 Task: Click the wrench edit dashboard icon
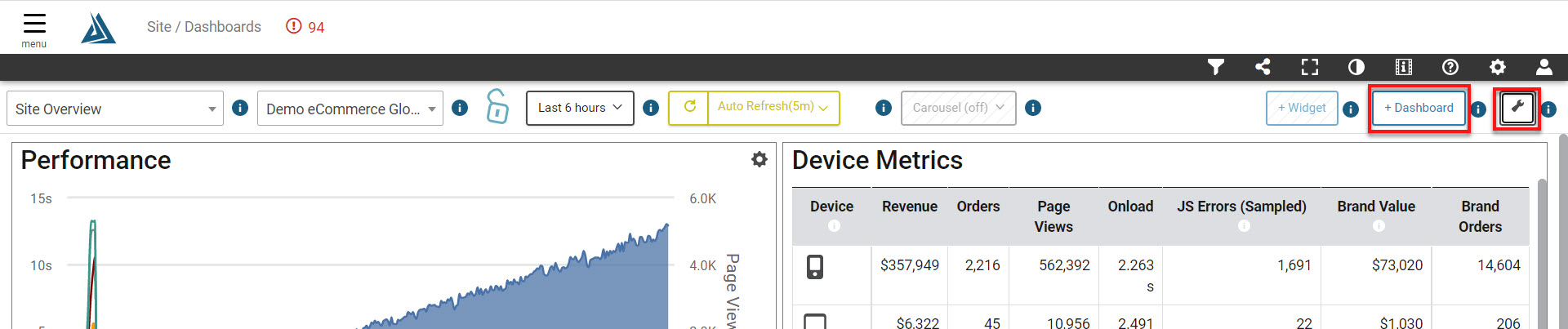point(1517,108)
